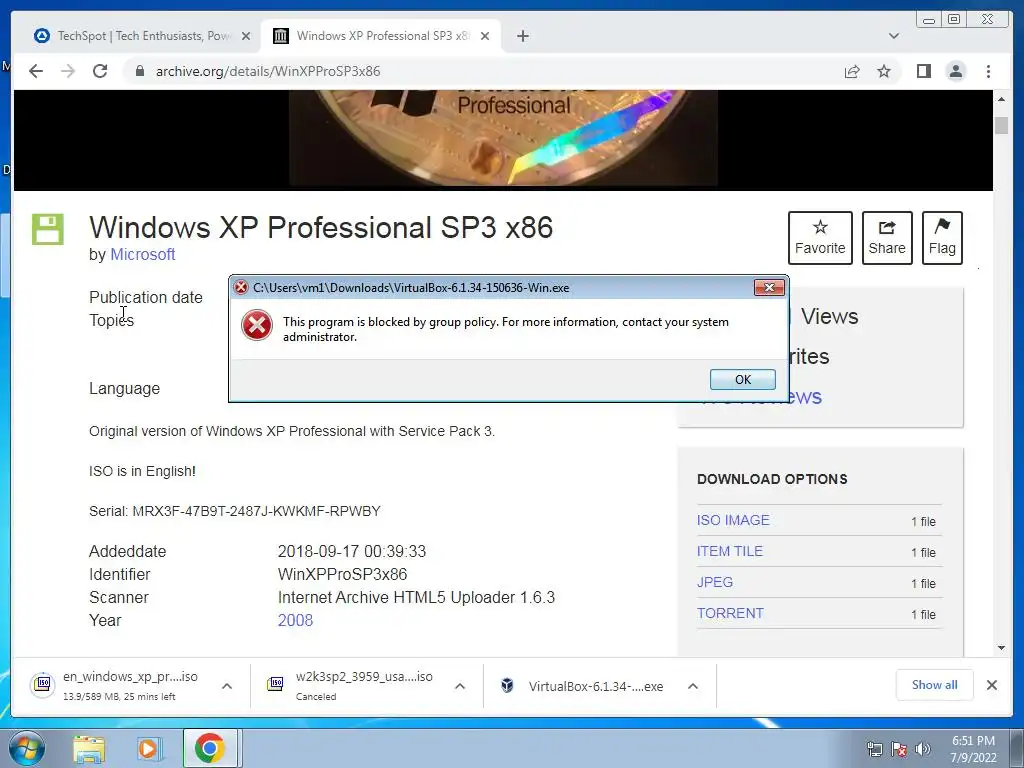Open the tab search dropdown chevron
The width and height of the screenshot is (1024, 768).
tap(894, 36)
